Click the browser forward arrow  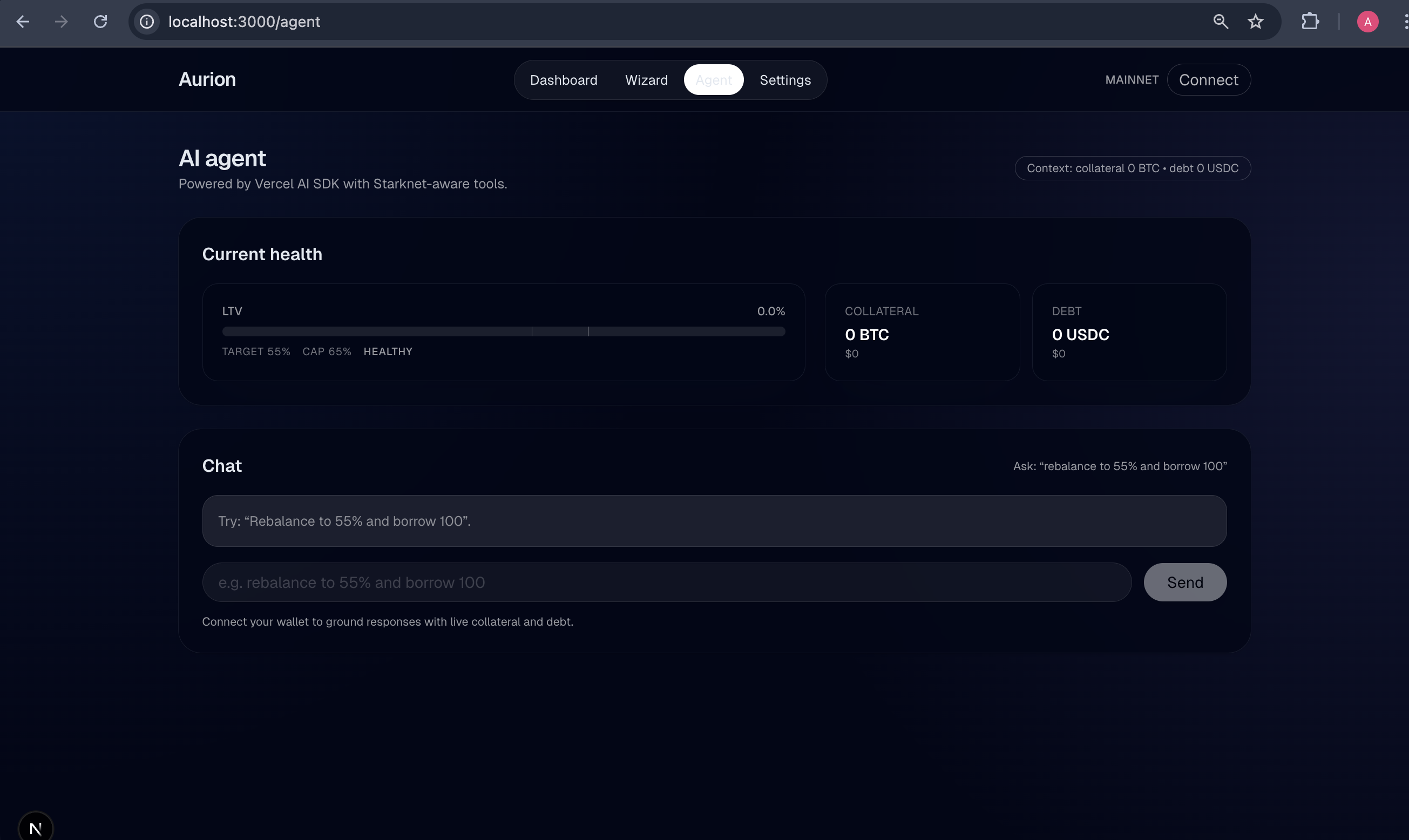point(61,22)
